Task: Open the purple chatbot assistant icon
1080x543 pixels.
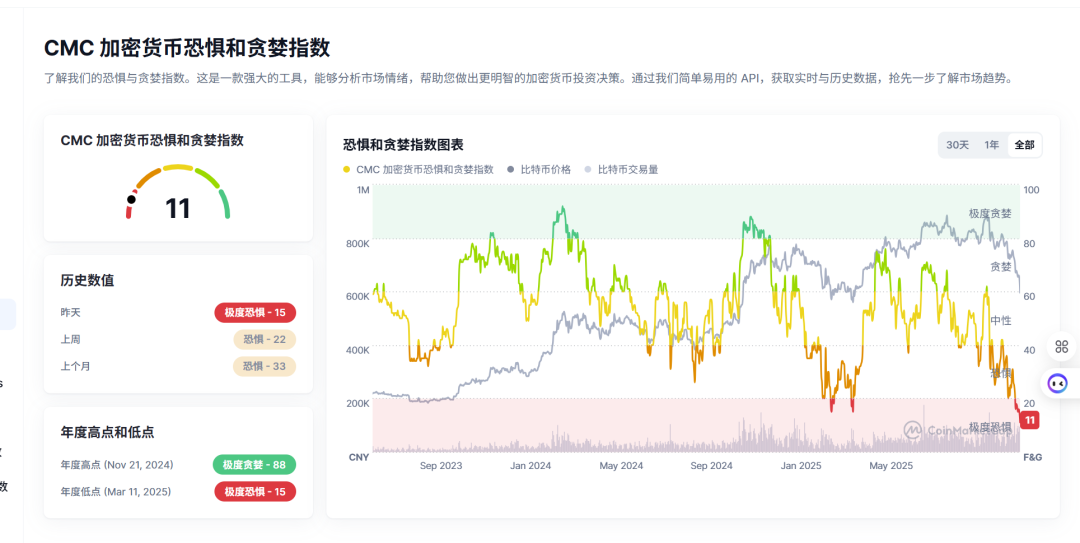Action: [x=1058, y=383]
